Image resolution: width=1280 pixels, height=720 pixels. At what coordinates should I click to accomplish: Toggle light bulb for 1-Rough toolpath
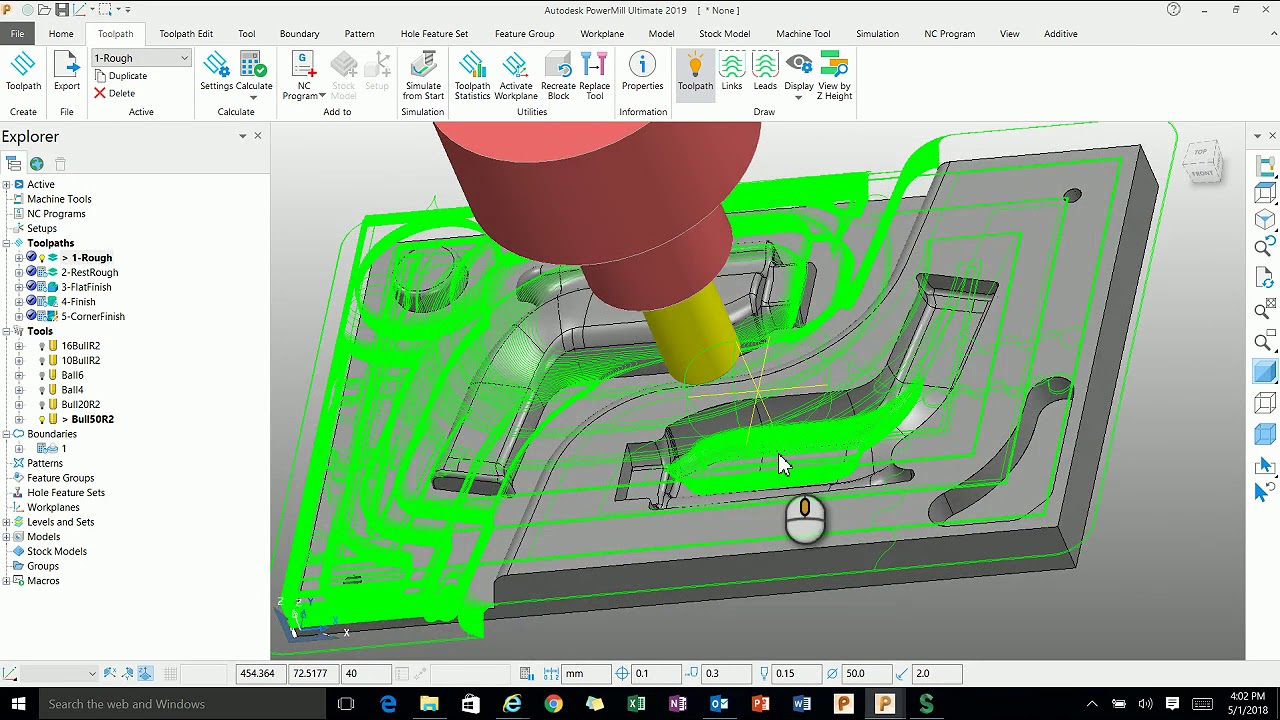tap(42, 258)
